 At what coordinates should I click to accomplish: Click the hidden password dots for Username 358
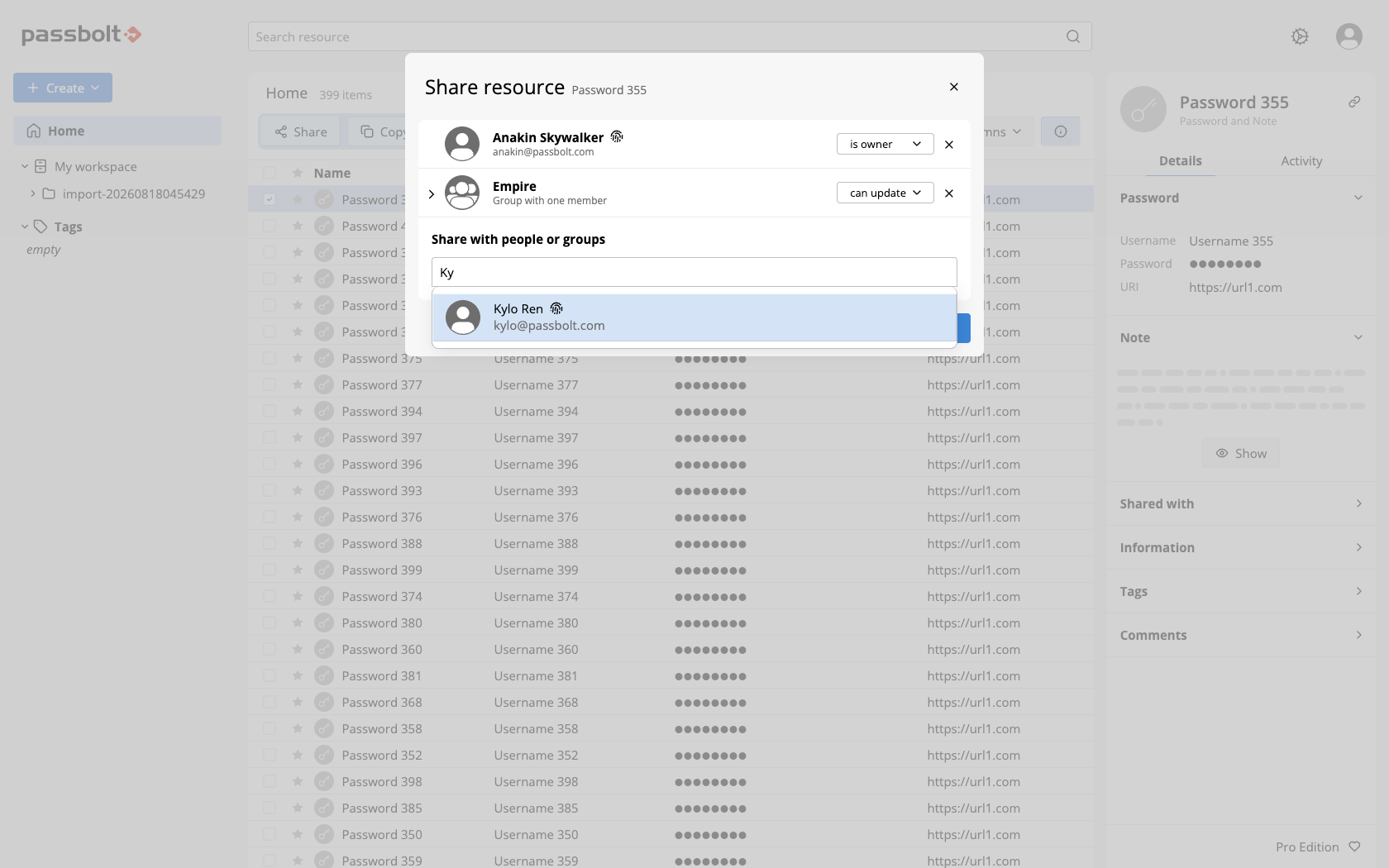tap(710, 729)
